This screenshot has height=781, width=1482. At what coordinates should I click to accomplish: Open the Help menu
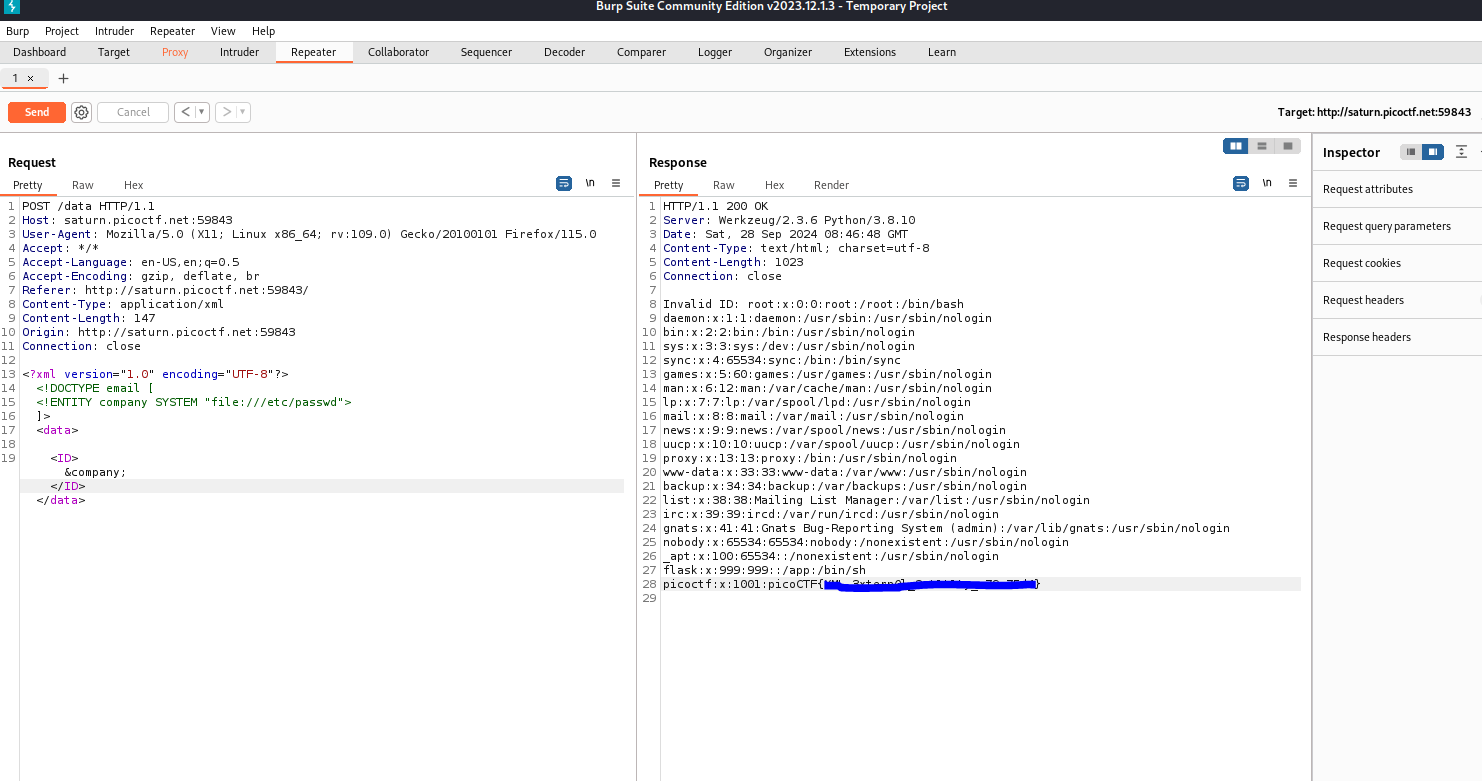(263, 31)
